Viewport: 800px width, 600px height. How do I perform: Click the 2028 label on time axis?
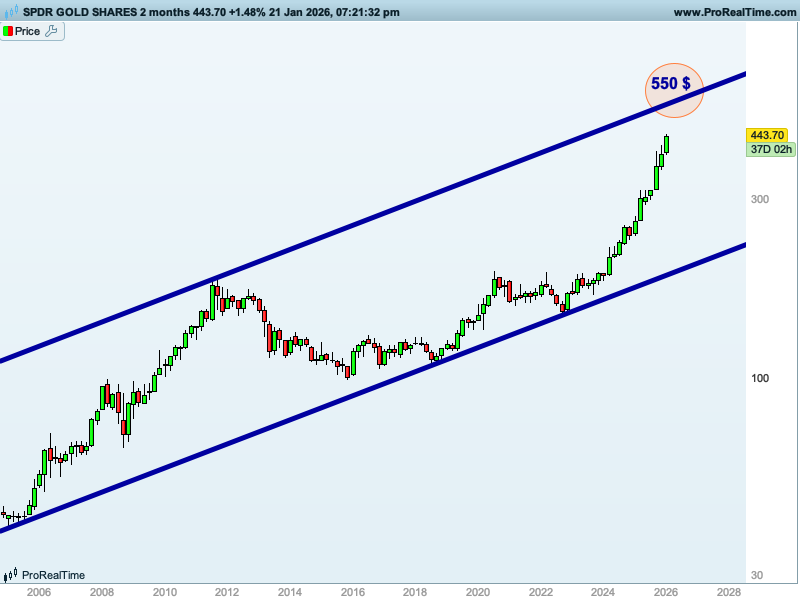click(x=728, y=592)
